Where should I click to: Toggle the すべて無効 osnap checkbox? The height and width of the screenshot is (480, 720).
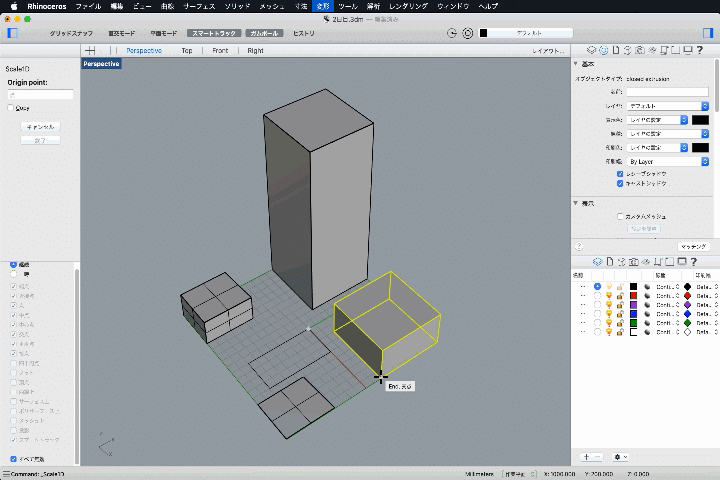tap(13, 459)
